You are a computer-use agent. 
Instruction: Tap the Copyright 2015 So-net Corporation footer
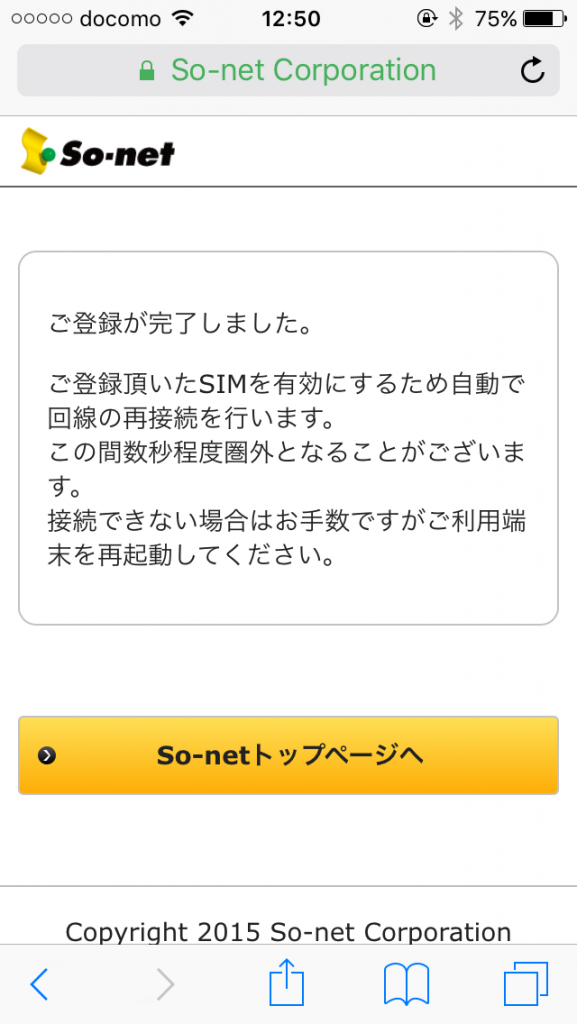pyautogui.click(x=288, y=931)
